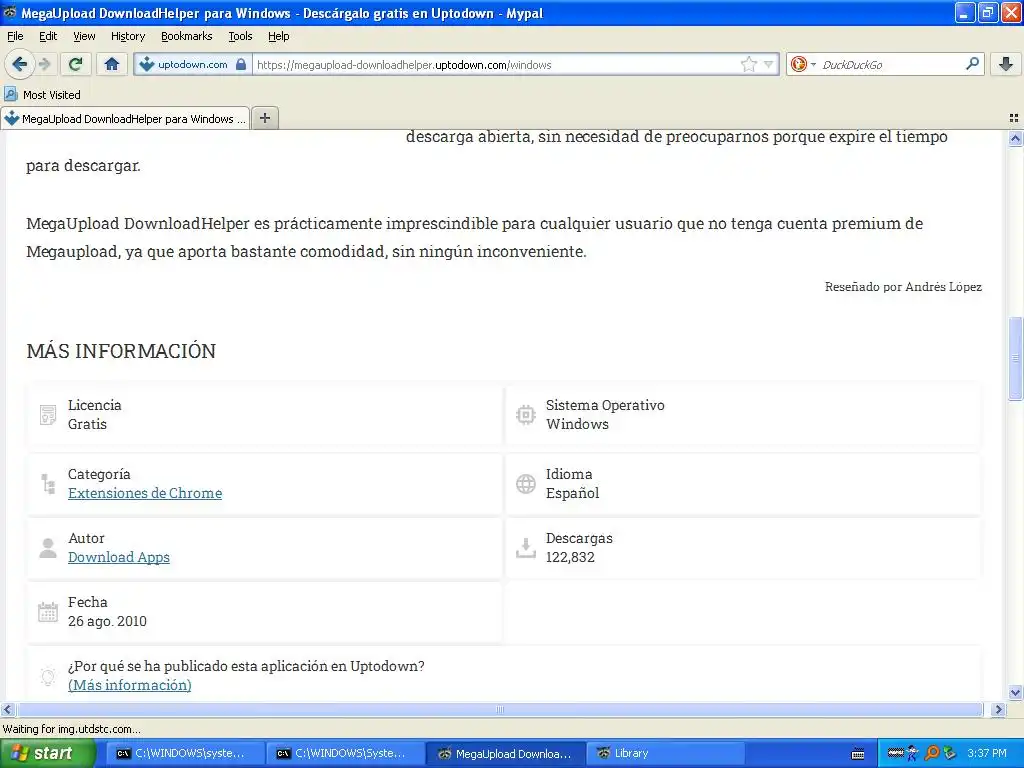
Task: Show site identity for uptodown.com padlock
Action: pyautogui.click(x=241, y=64)
